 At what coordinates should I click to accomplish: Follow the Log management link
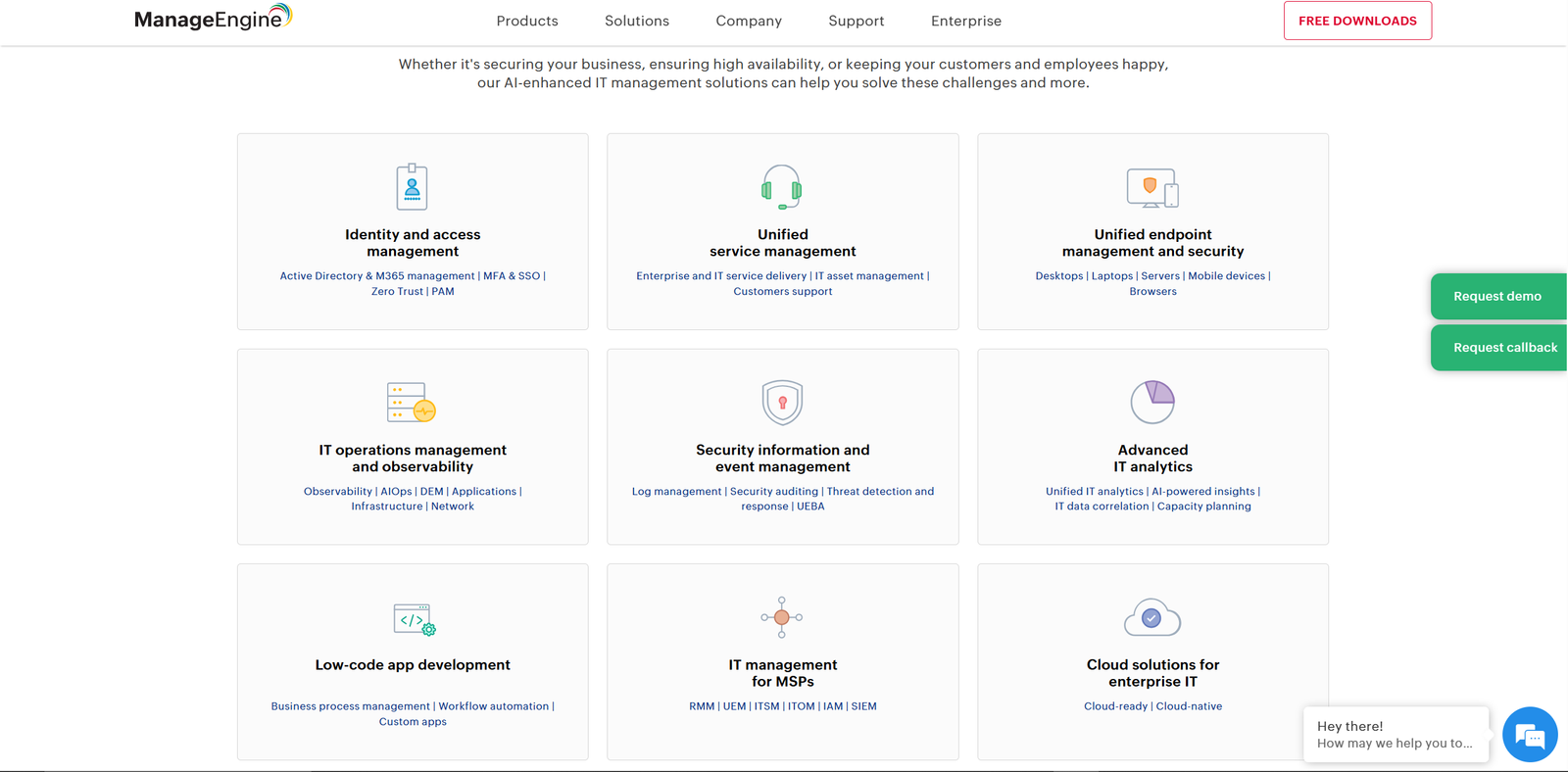click(676, 492)
